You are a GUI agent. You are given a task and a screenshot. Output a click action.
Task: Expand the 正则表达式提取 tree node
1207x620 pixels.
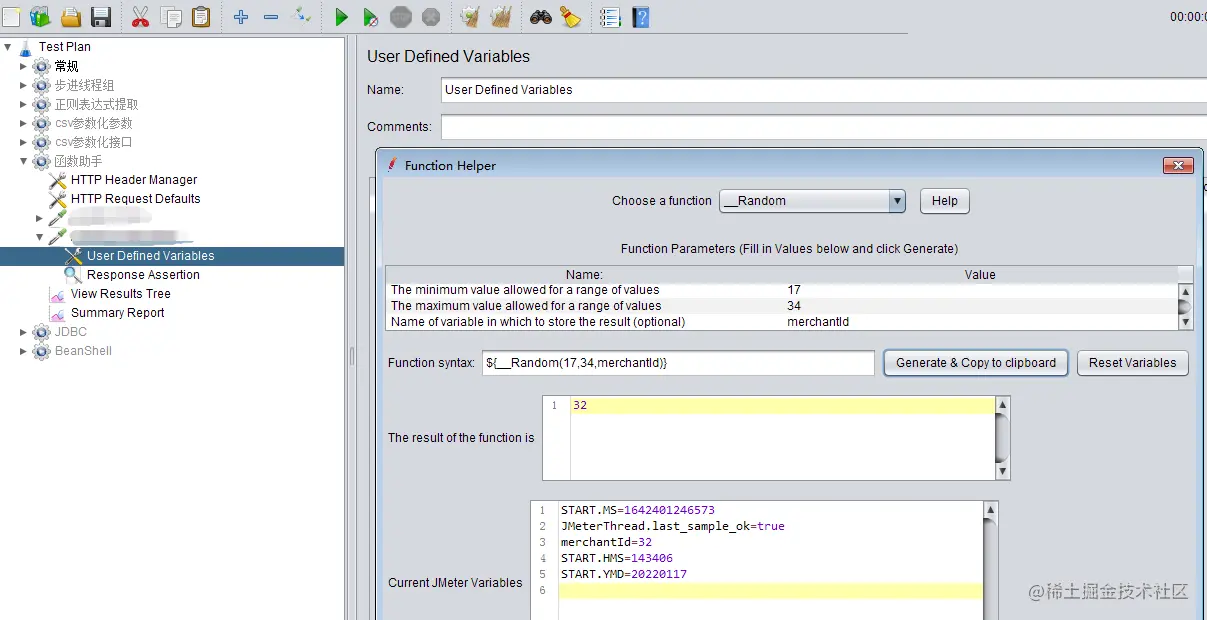pos(24,104)
